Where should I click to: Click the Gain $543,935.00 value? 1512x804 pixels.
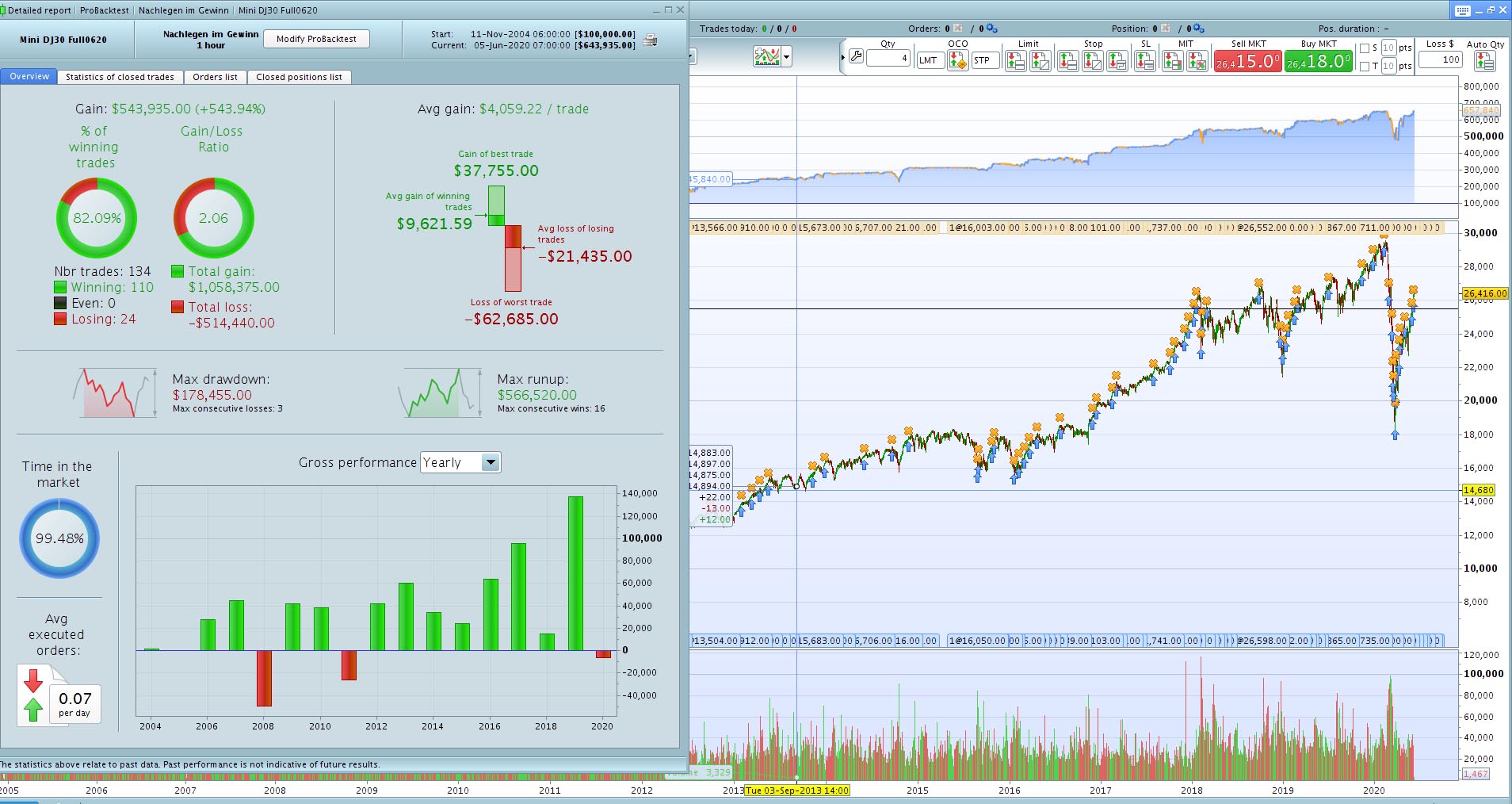pos(189,109)
